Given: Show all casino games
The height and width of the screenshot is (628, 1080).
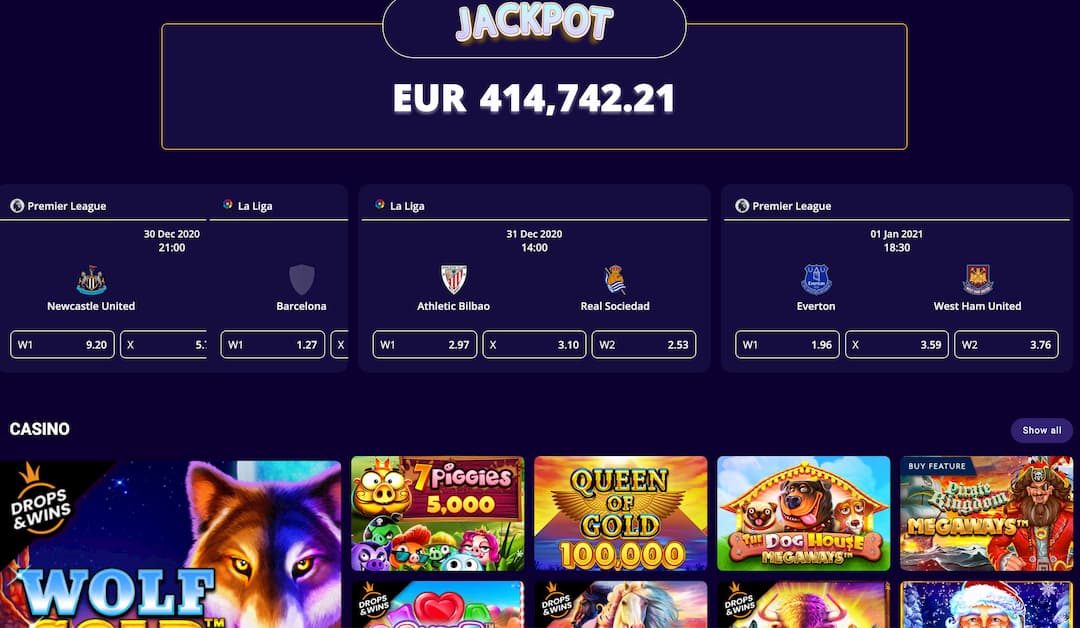Looking at the screenshot, I should (1041, 430).
